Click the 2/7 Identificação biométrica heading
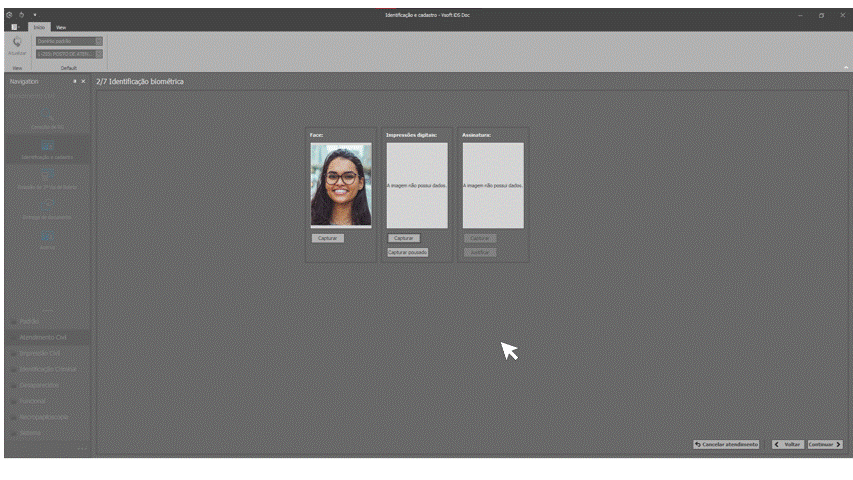The image size is (853, 480). (140, 82)
